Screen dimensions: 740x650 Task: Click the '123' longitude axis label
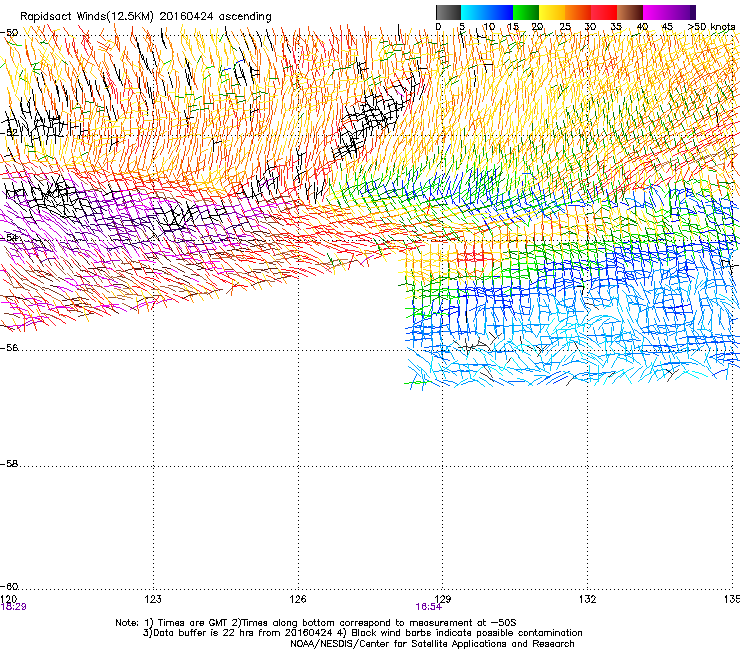pos(153,599)
